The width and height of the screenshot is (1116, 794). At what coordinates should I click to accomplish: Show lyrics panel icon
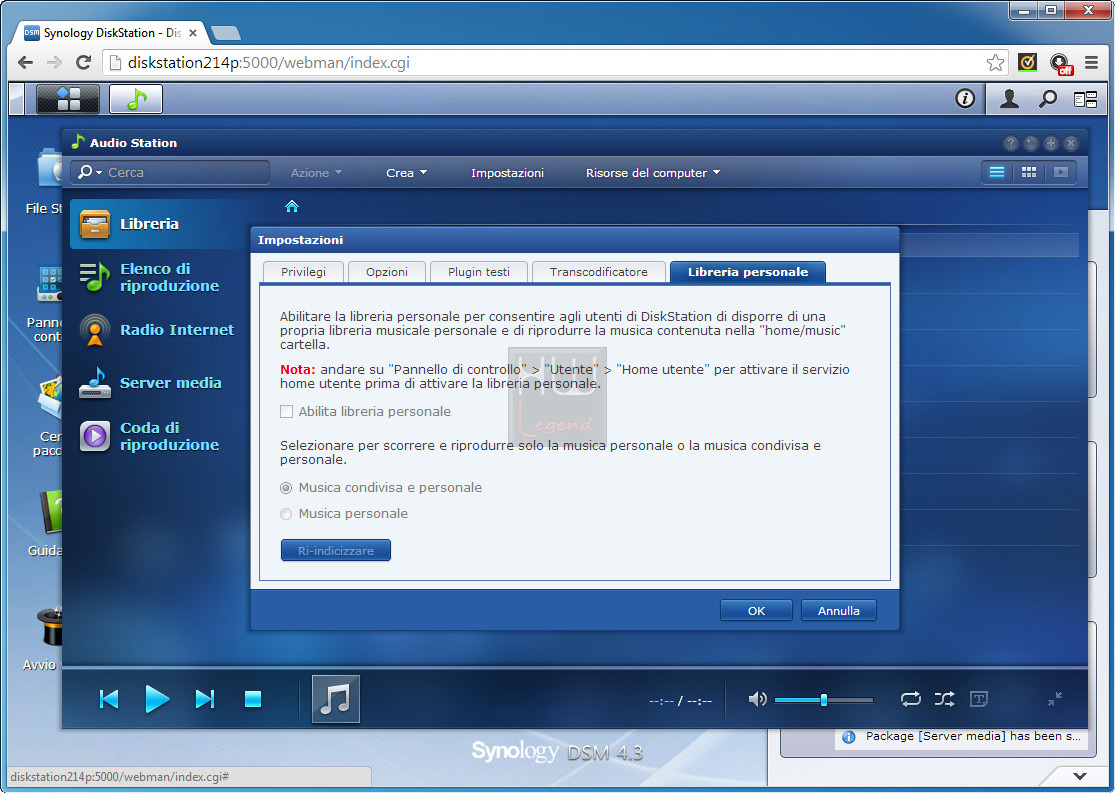coord(979,699)
